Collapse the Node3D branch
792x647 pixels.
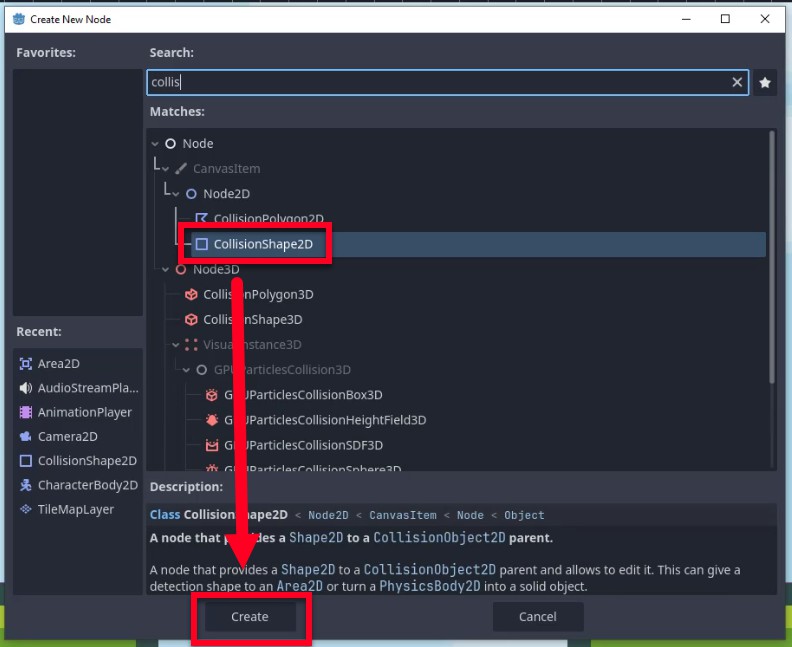click(x=166, y=270)
